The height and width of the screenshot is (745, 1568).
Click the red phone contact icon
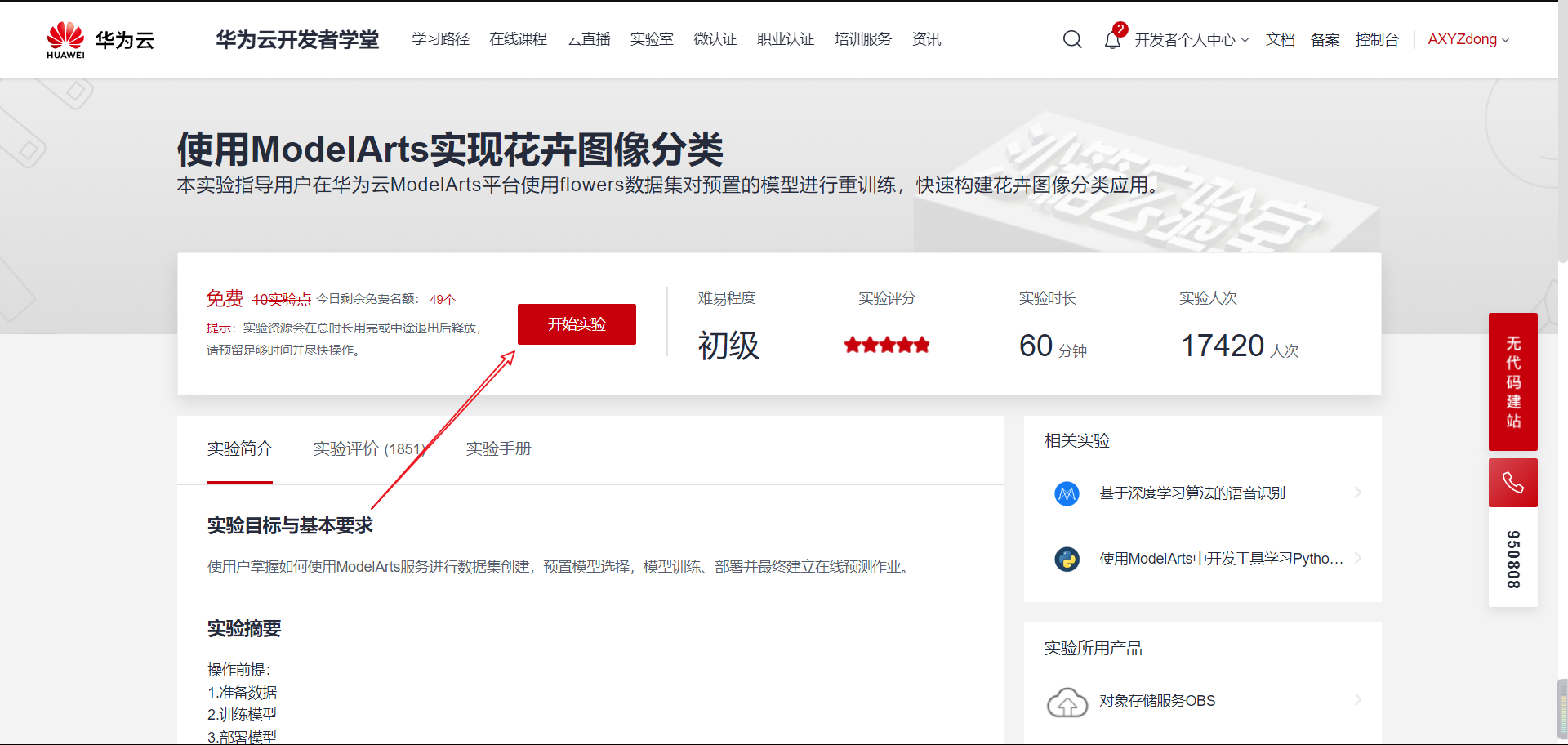pyautogui.click(x=1512, y=483)
